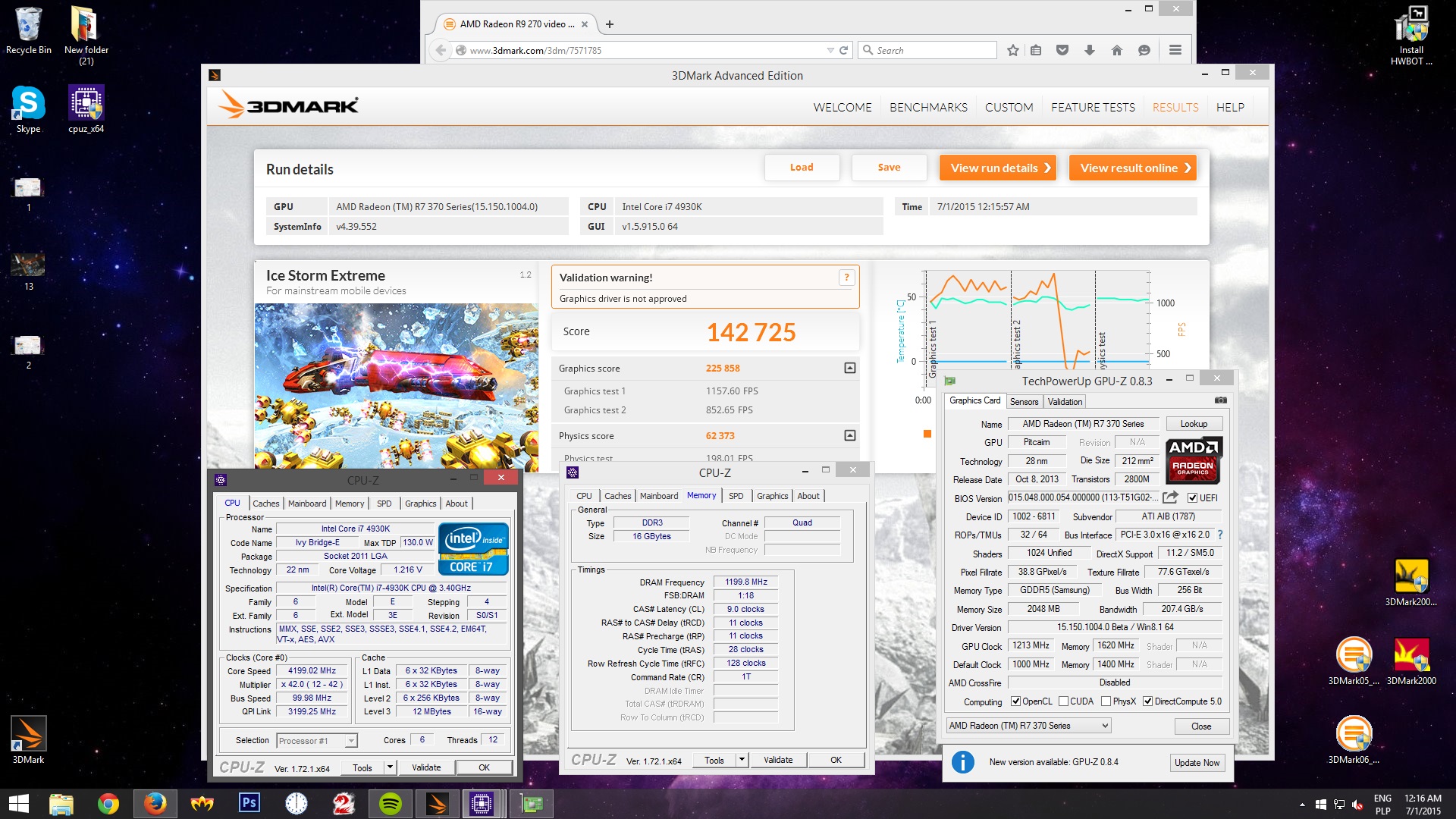Open the WELCOME tab in 3DMark
1456x819 pixels.
pos(843,108)
